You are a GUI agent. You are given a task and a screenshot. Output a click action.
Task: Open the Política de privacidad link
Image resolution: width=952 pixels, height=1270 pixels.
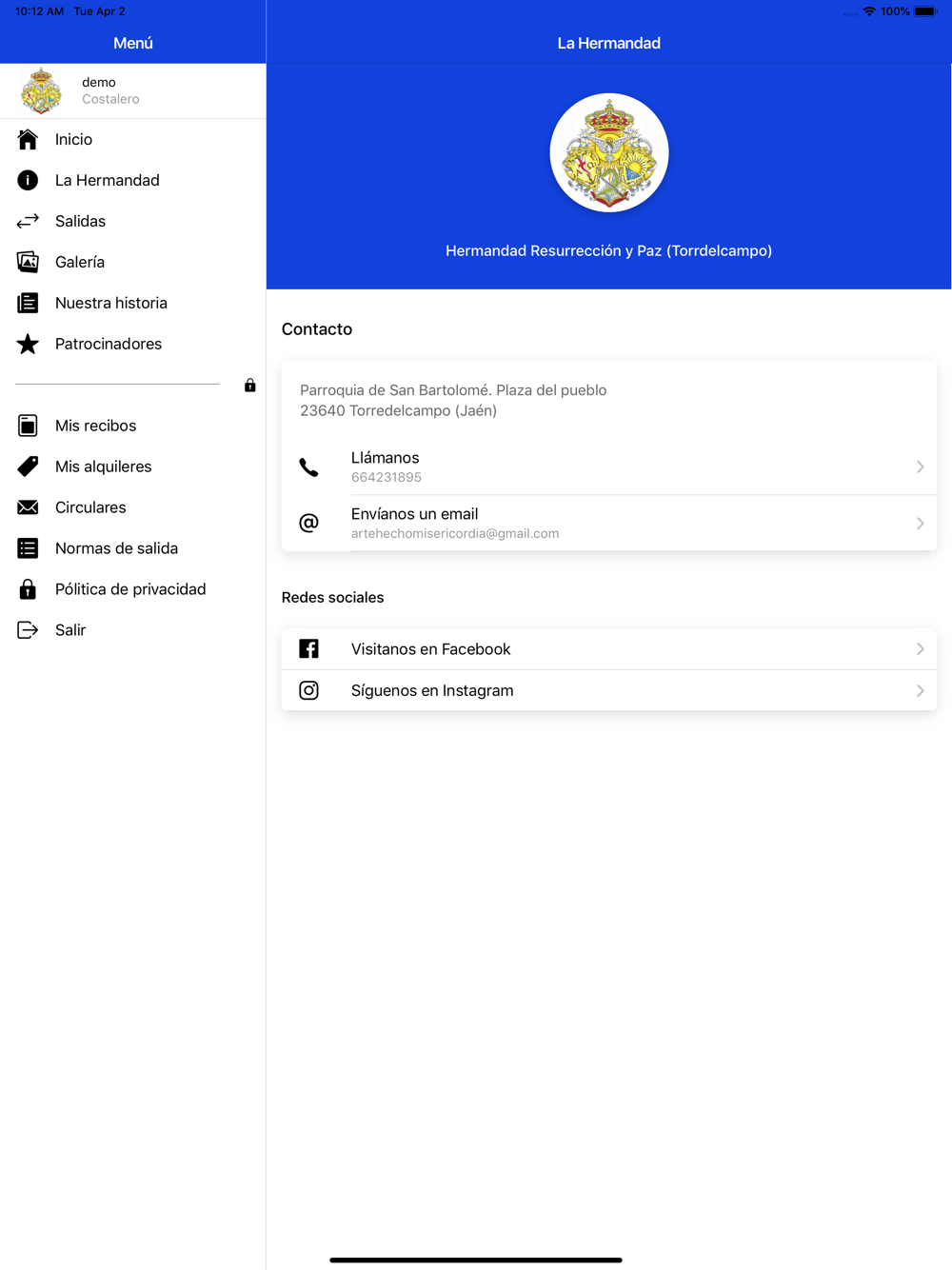(x=132, y=589)
